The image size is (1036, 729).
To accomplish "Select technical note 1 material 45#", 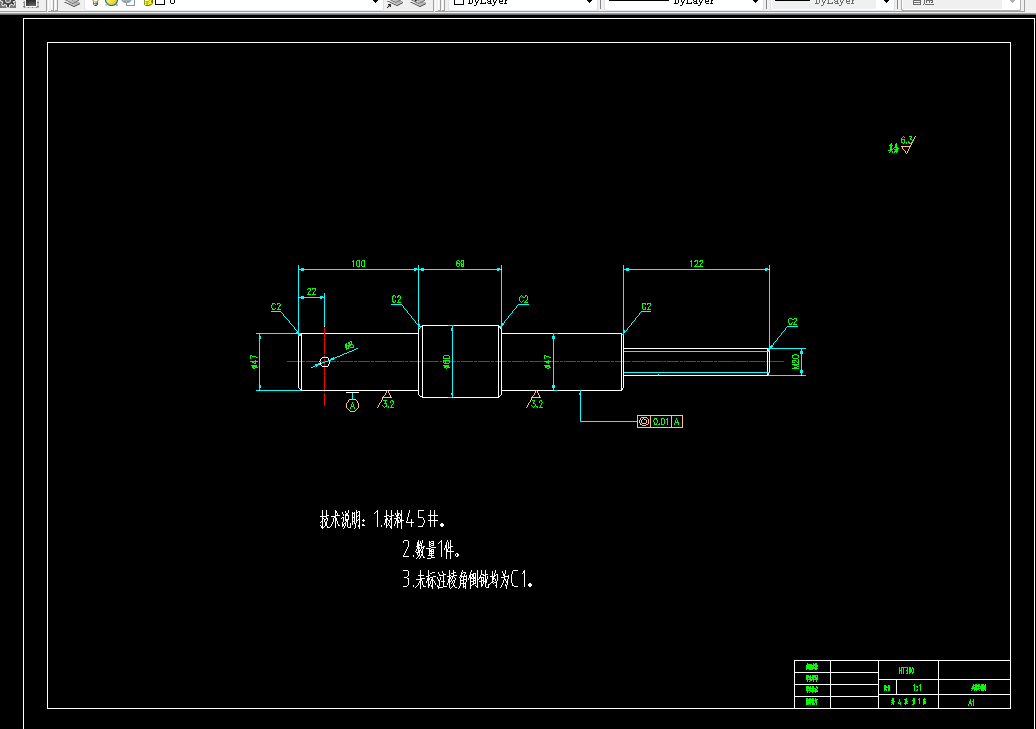I will click(x=410, y=519).
